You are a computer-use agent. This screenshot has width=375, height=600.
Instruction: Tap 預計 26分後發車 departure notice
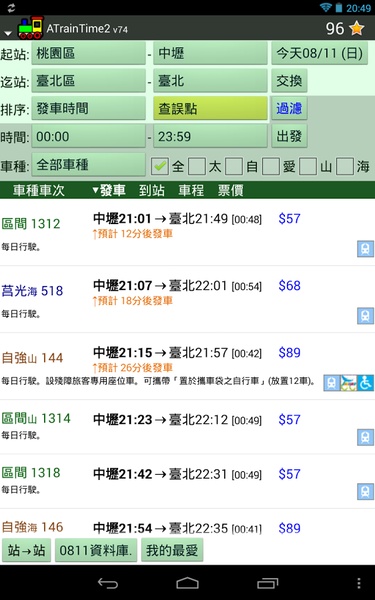tap(133, 368)
